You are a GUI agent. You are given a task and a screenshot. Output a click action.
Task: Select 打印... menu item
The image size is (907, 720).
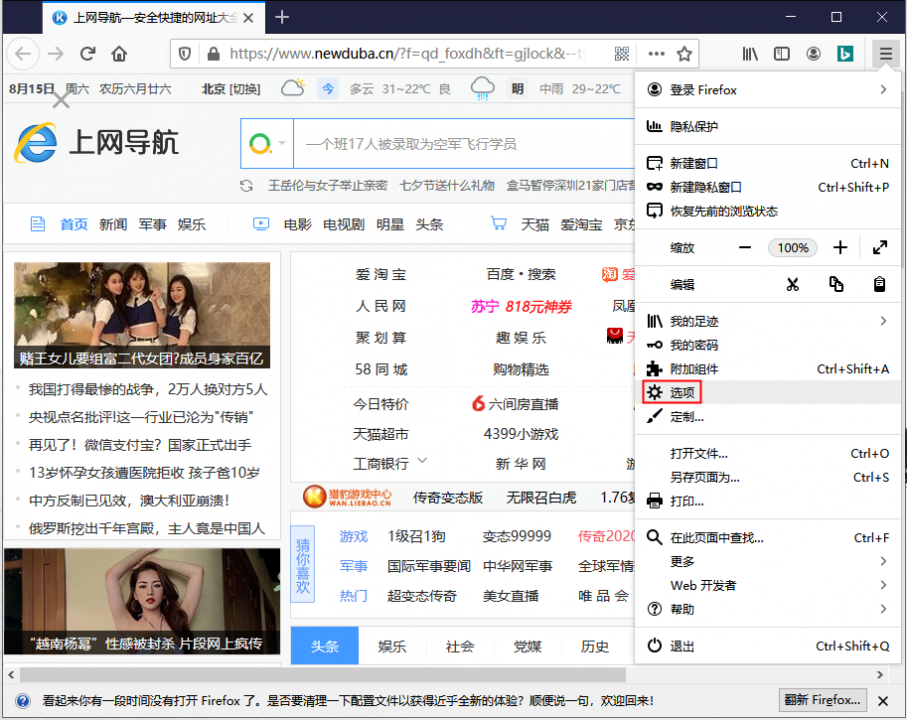(x=768, y=501)
